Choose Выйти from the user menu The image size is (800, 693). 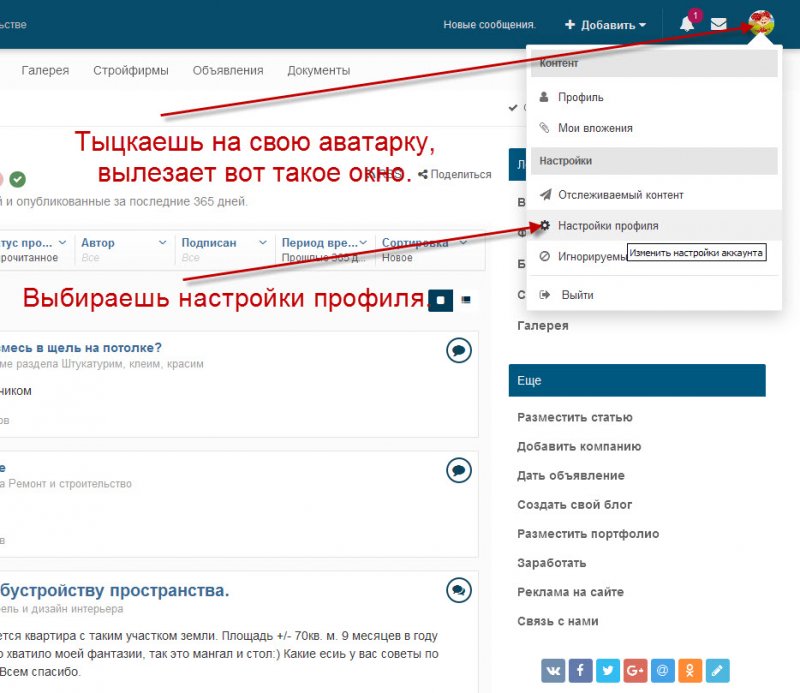point(577,295)
